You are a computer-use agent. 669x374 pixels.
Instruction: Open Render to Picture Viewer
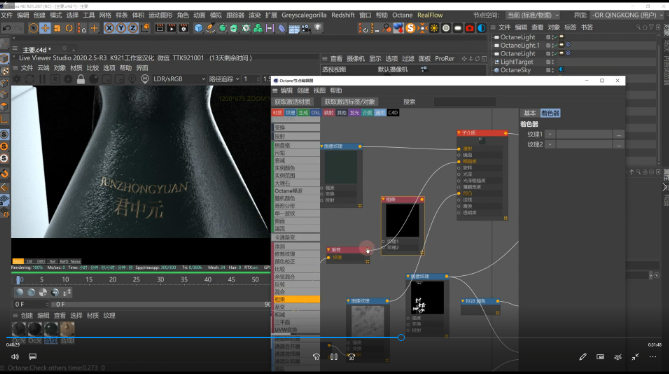pyautogui.click(x=172, y=28)
